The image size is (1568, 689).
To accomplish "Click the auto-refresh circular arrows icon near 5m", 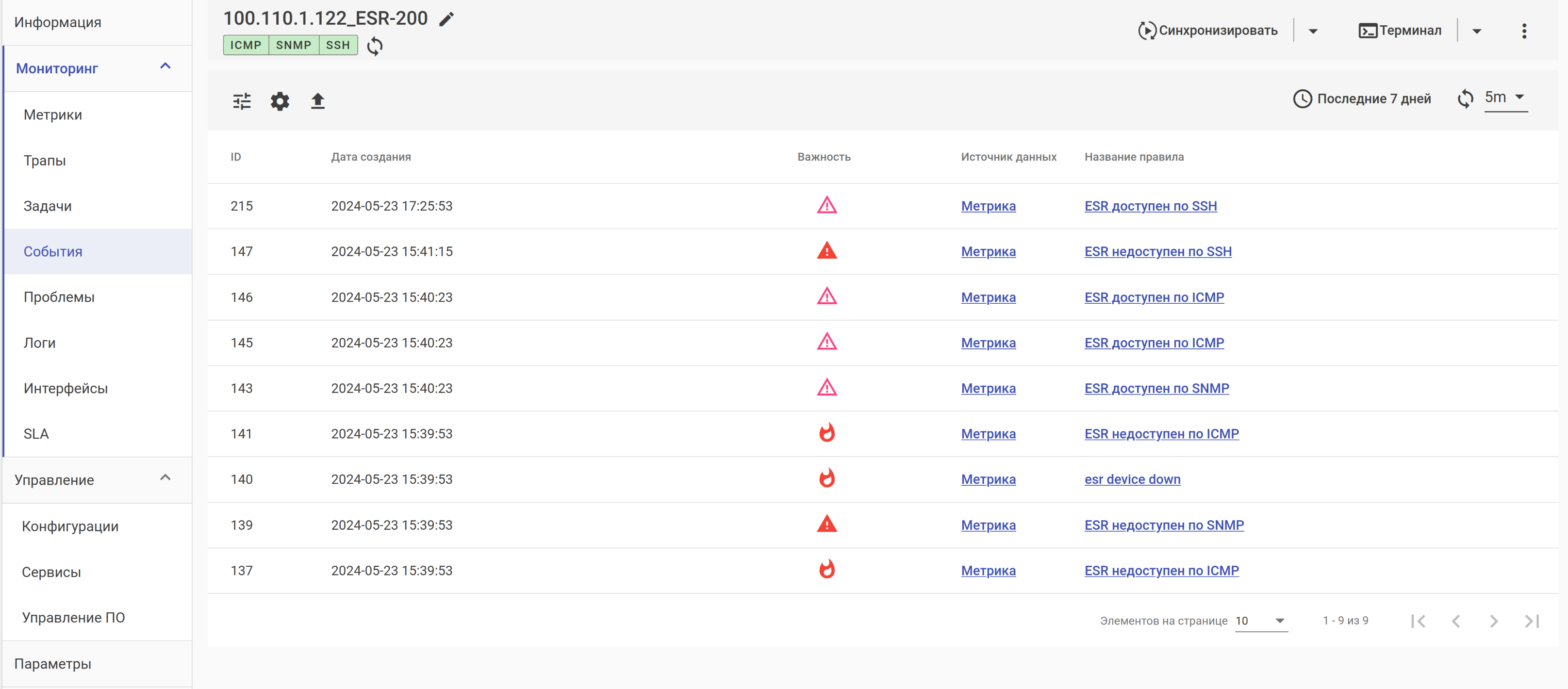I will coord(1465,98).
